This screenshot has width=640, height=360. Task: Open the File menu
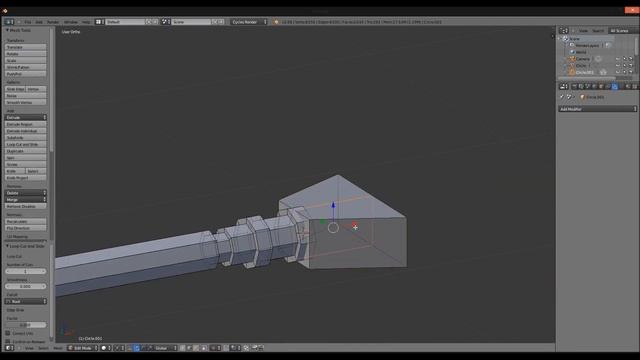(28, 22)
